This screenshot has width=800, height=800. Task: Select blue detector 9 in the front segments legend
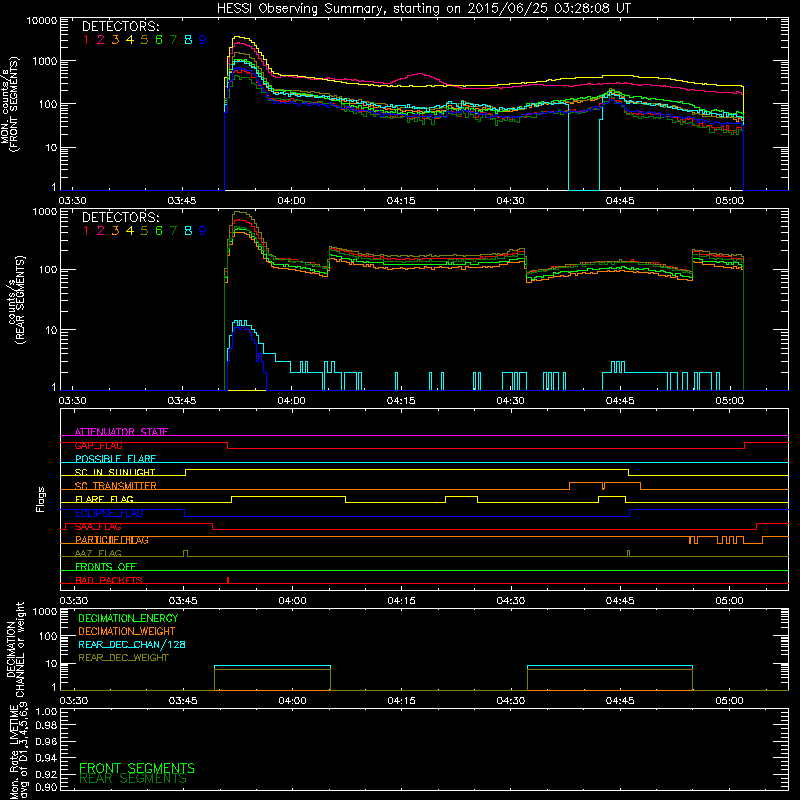point(203,39)
